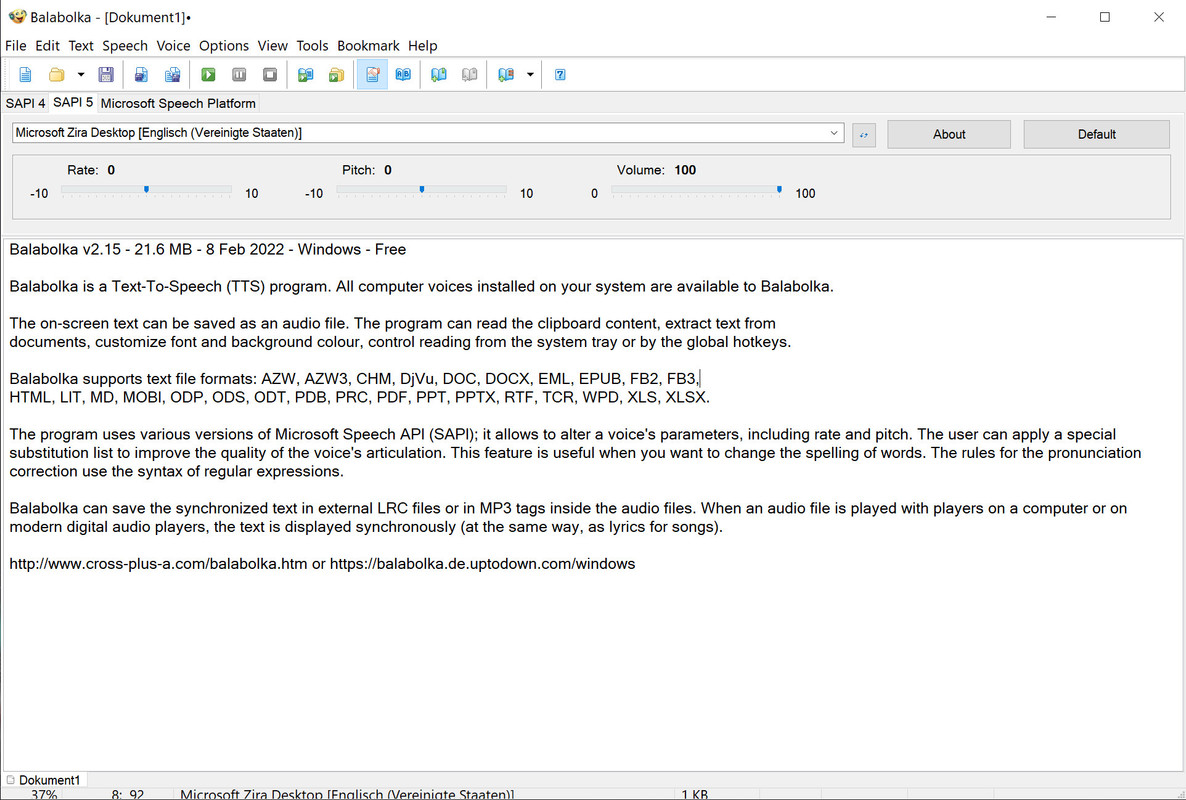Stop speech with the stop button
The image size is (1186, 800).
270,74
